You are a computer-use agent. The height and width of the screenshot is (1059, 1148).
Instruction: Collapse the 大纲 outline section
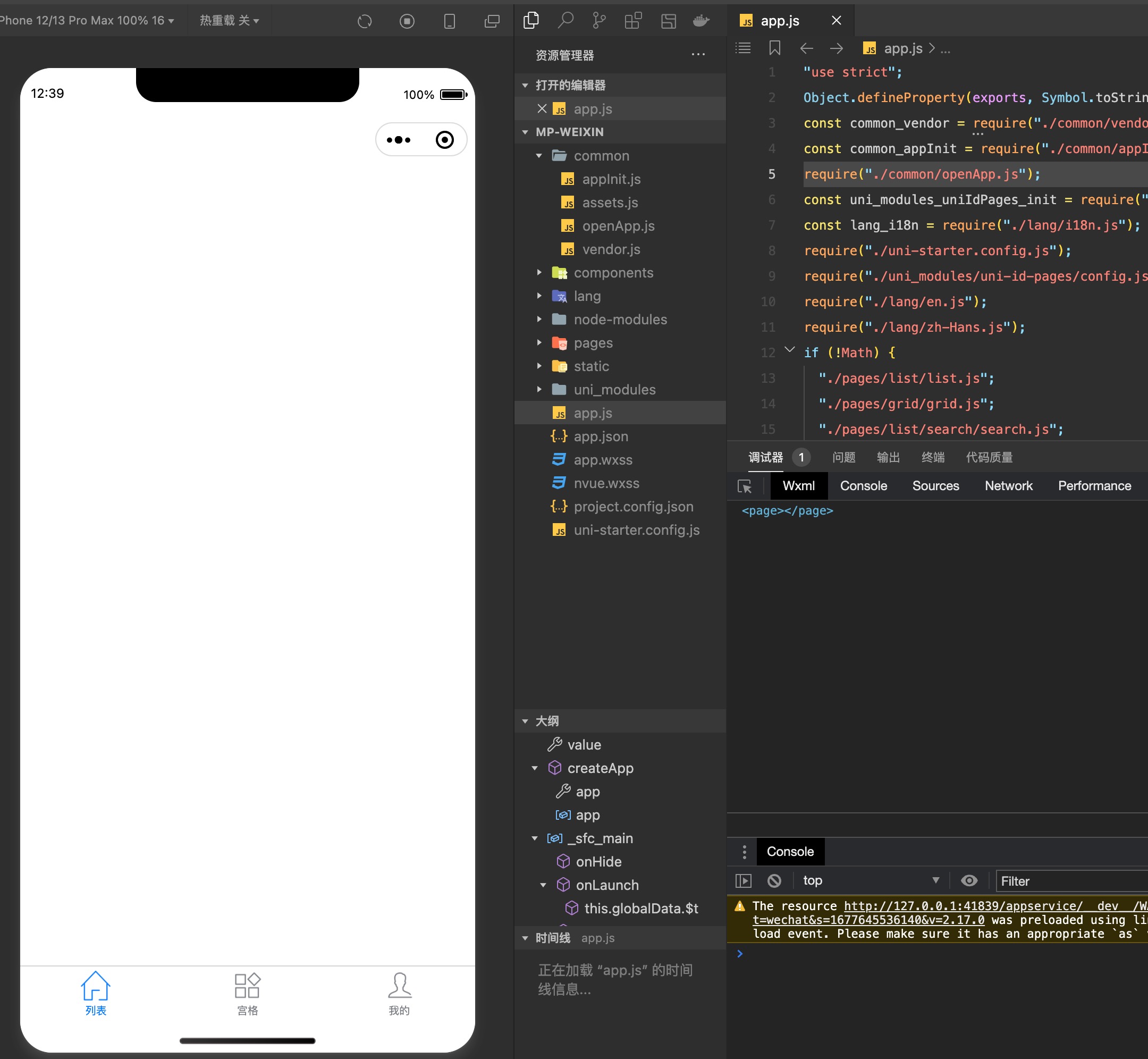point(525,721)
